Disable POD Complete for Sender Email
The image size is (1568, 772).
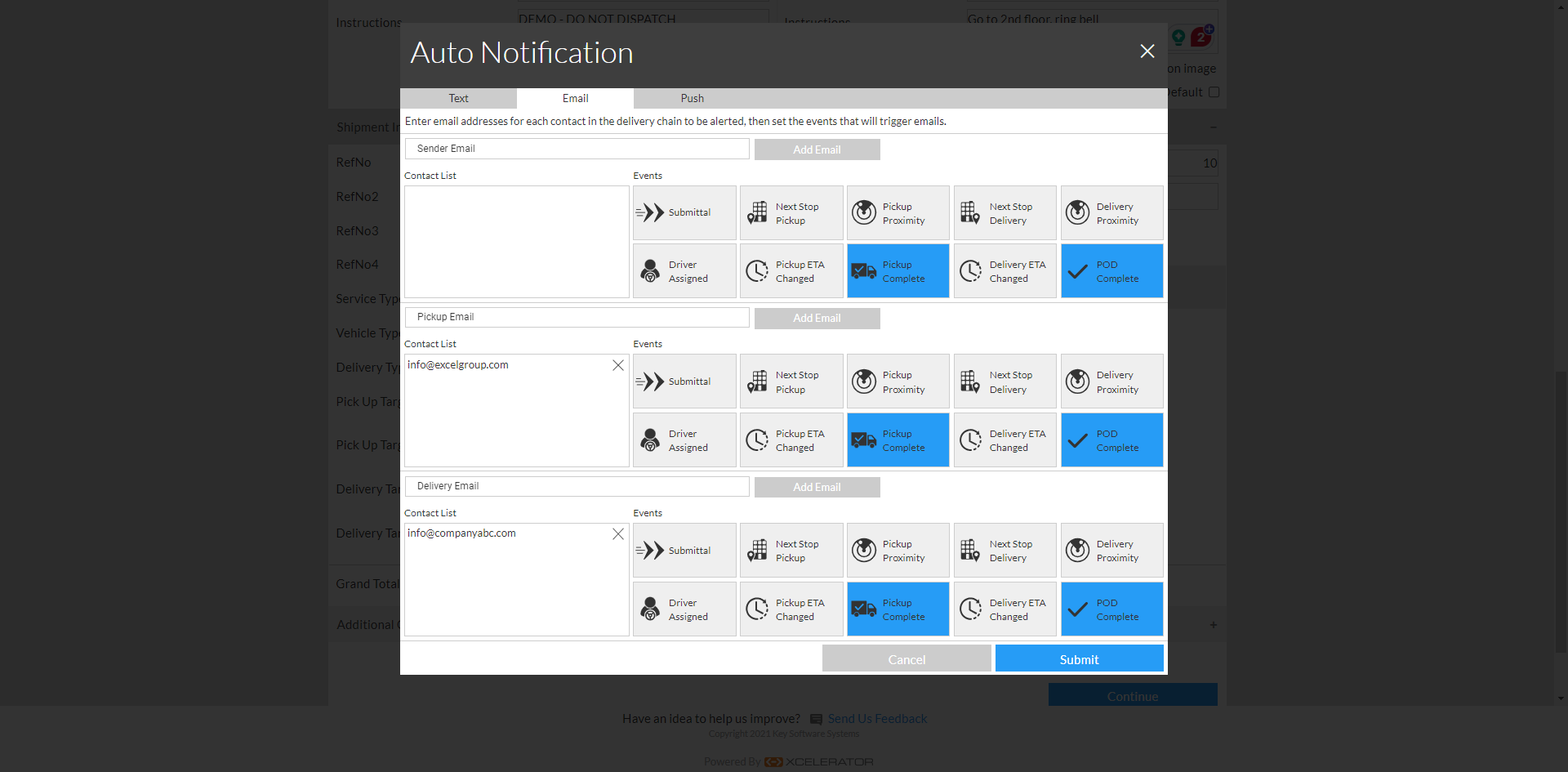(1112, 270)
